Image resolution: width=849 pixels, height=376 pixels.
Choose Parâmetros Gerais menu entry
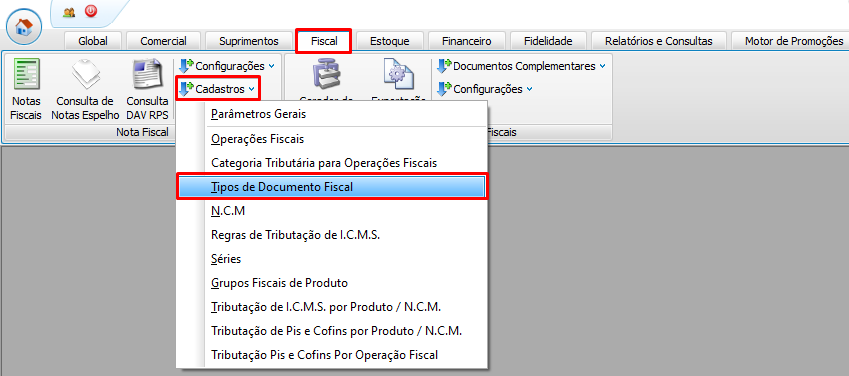point(332,114)
